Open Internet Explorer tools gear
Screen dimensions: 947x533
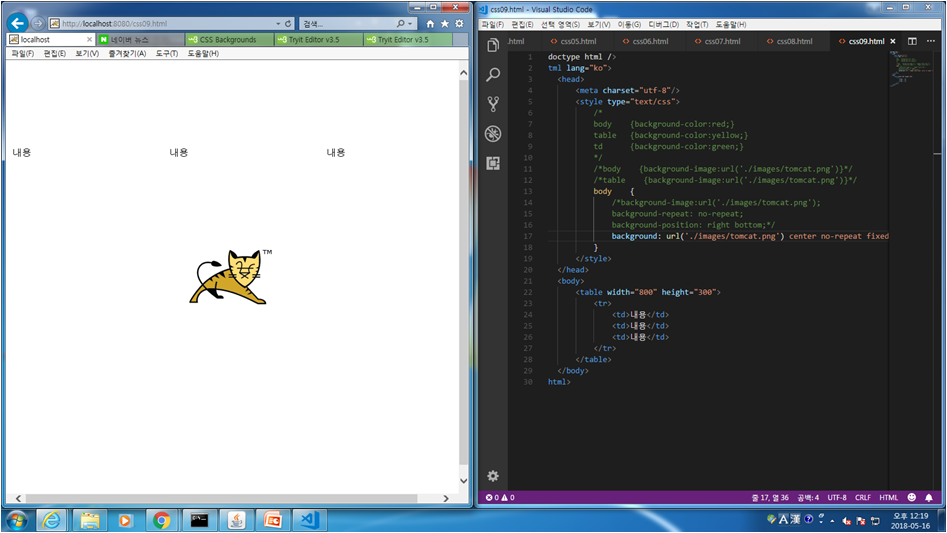(x=459, y=24)
